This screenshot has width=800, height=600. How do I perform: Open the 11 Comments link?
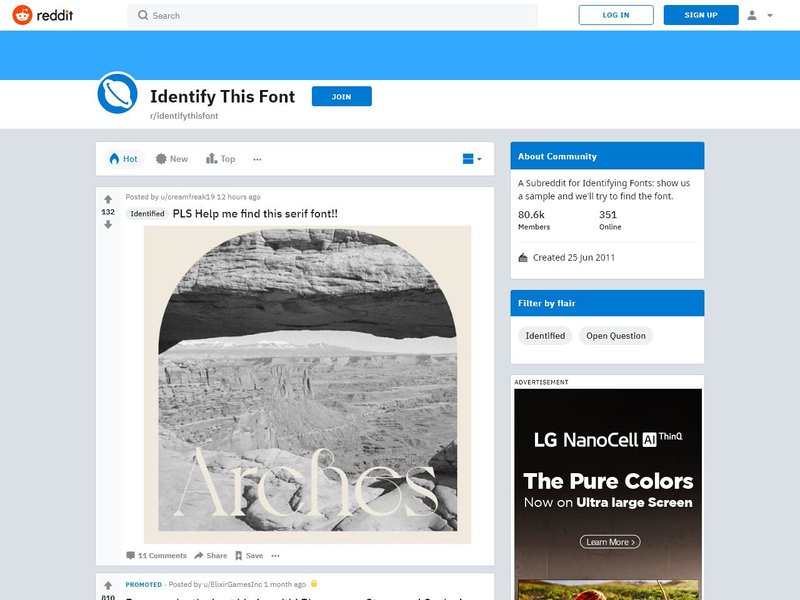157,556
